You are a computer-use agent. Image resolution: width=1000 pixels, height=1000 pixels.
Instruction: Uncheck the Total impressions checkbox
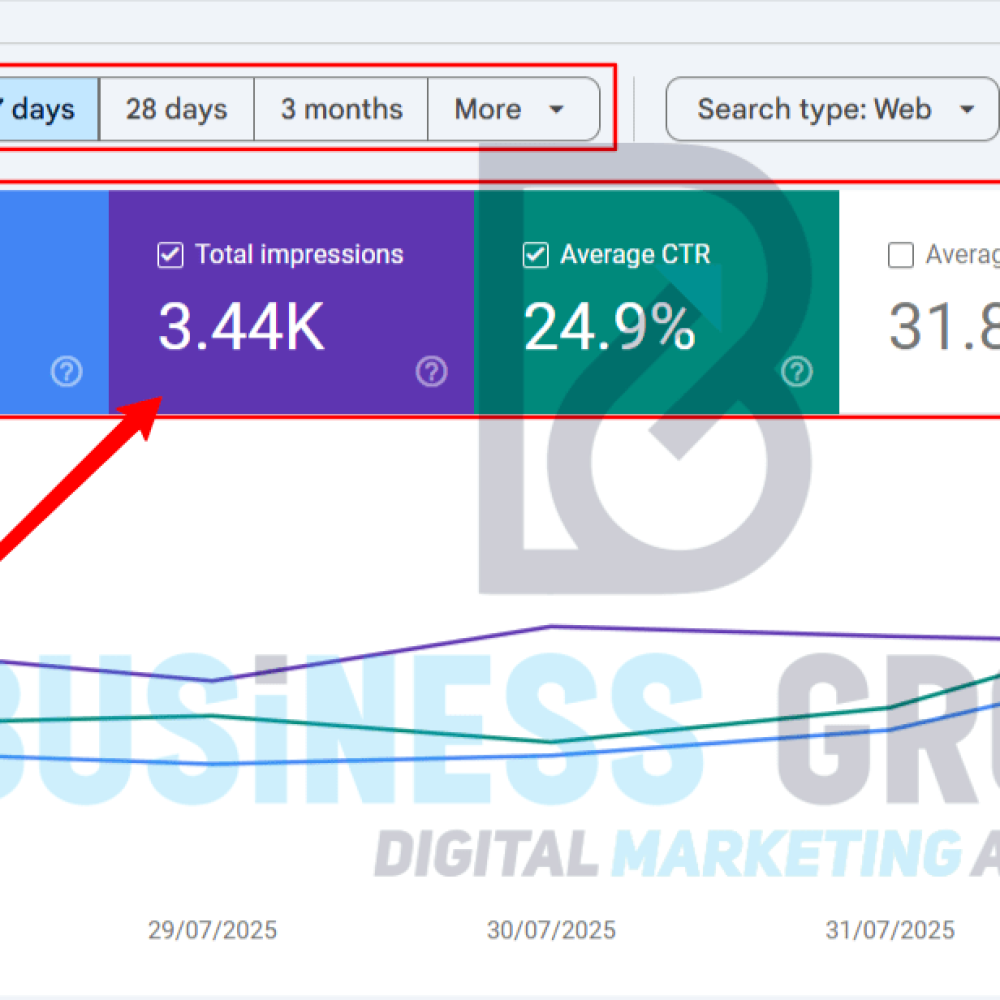pos(170,255)
